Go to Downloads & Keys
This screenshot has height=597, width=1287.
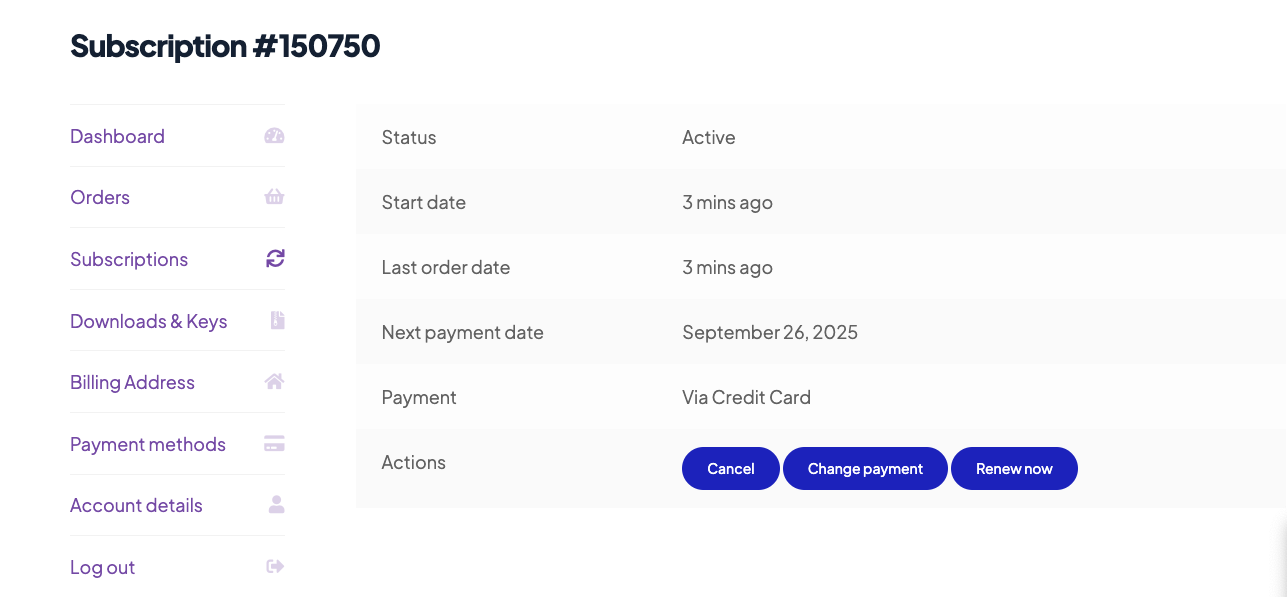(148, 320)
